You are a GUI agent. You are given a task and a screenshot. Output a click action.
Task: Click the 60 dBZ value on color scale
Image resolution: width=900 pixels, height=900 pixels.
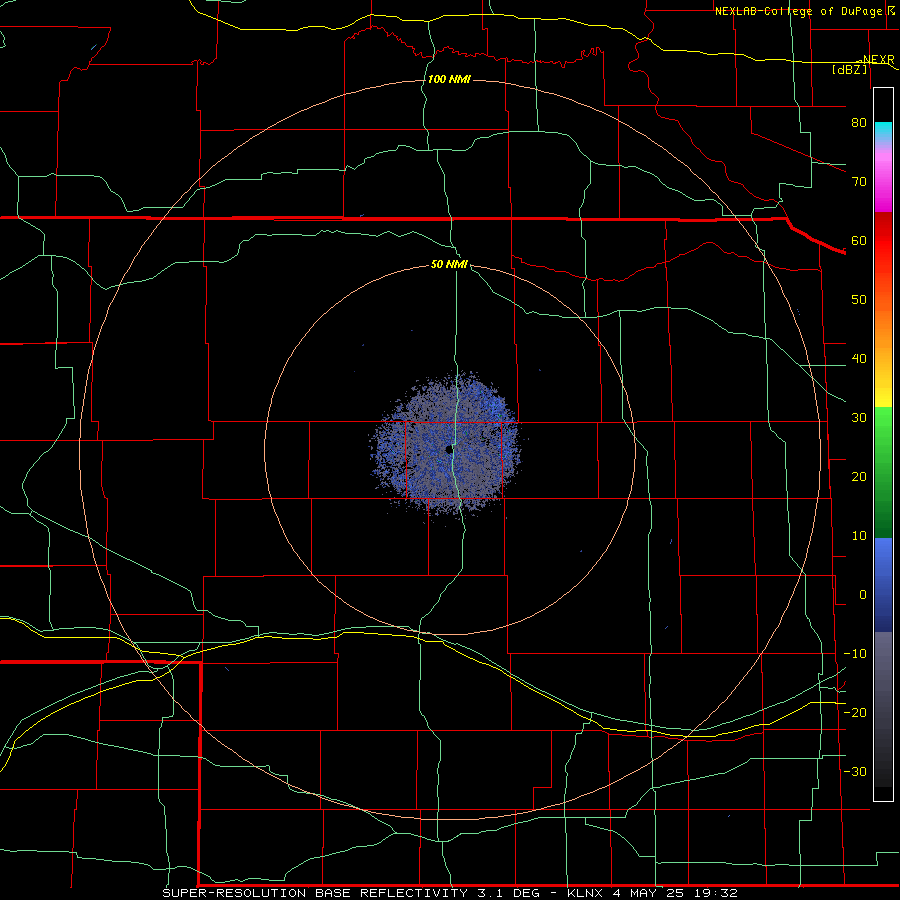coord(859,241)
